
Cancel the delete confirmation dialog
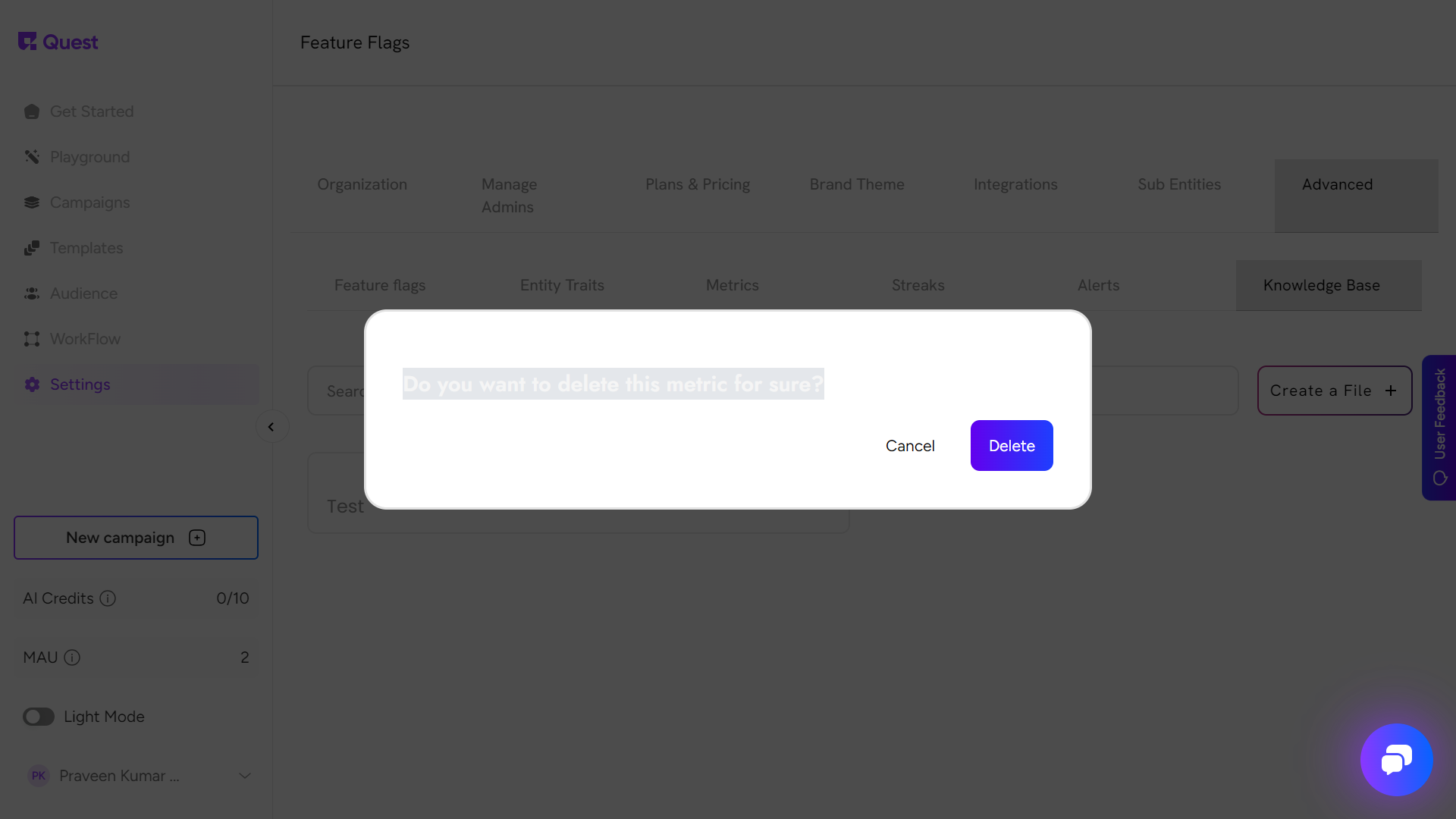909,446
